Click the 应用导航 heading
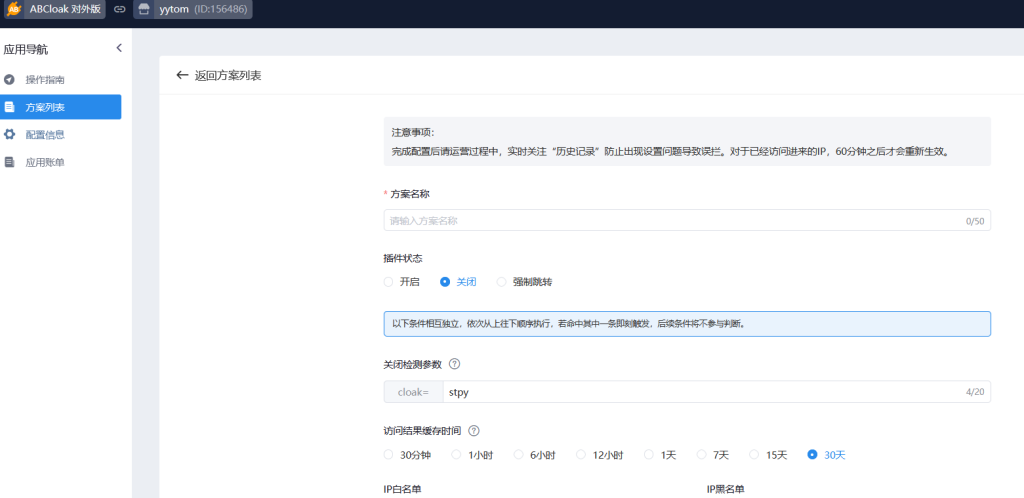The image size is (1024, 498). (x=26, y=49)
